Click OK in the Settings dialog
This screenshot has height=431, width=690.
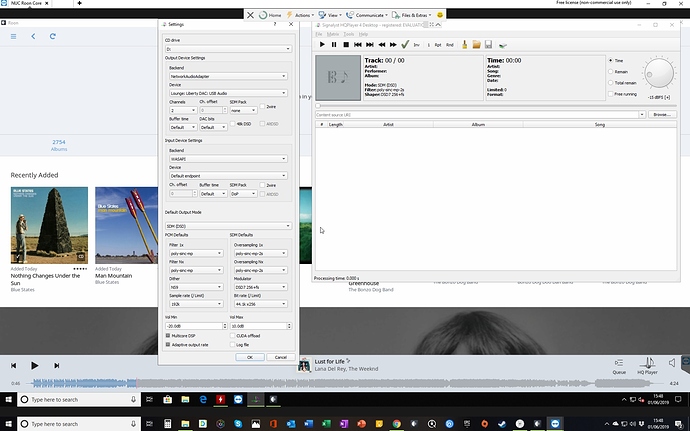pyautogui.click(x=250, y=357)
